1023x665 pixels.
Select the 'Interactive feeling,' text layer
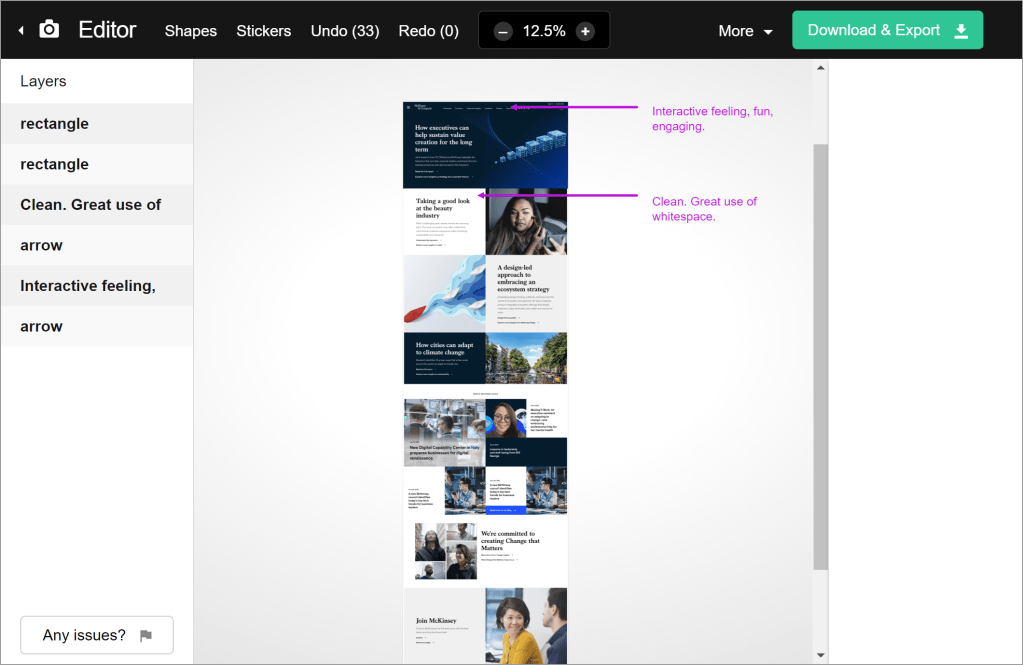pos(96,286)
